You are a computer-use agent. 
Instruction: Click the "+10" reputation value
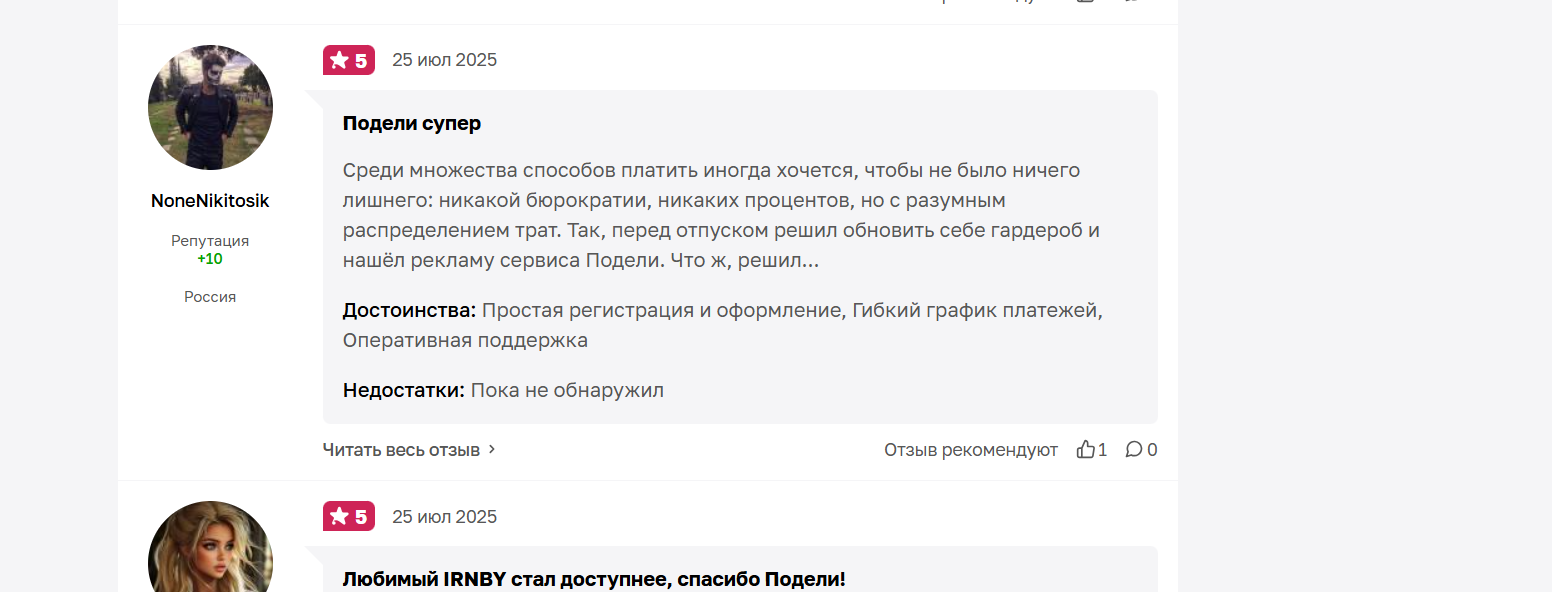[x=210, y=259]
